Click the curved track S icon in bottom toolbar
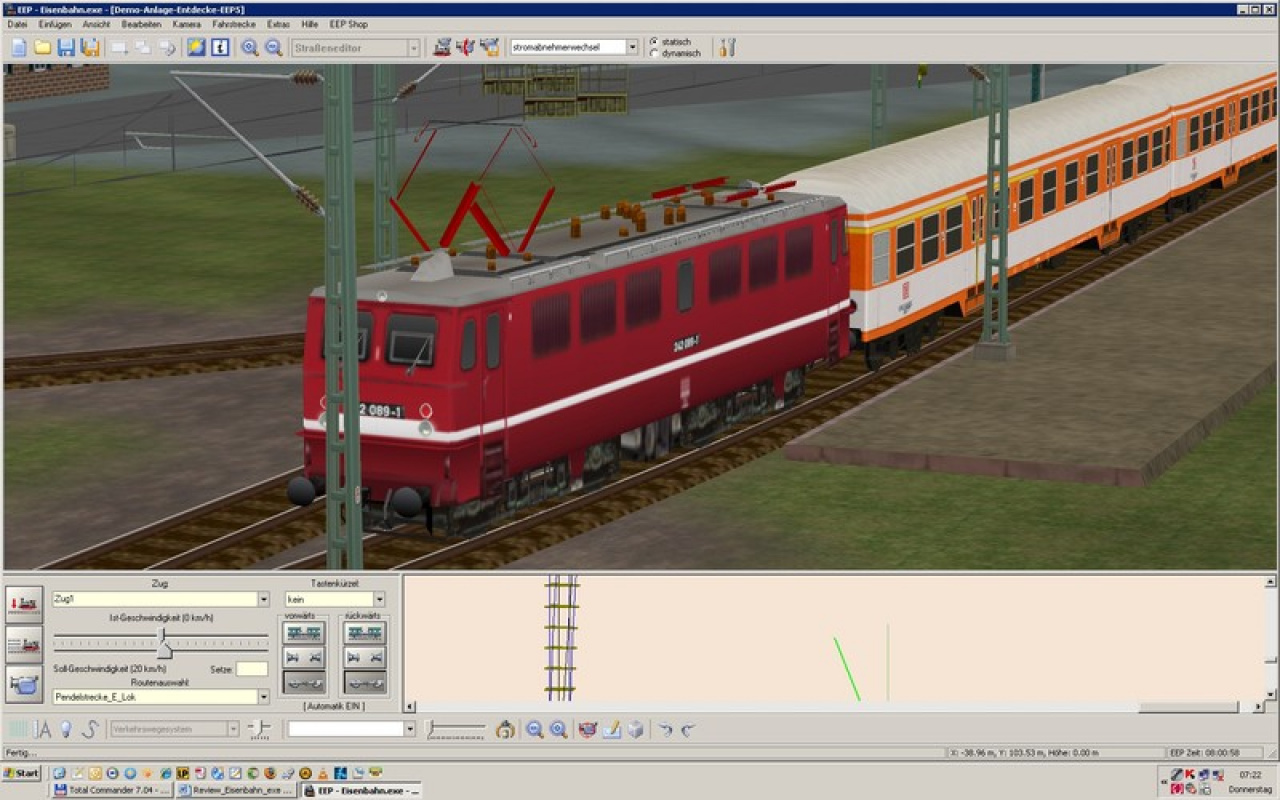 tap(90, 729)
